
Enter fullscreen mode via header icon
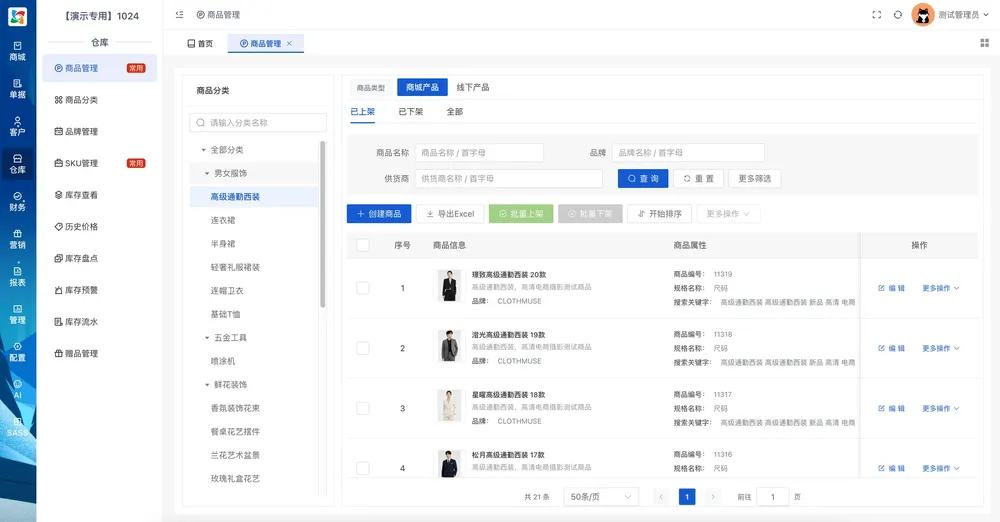coord(876,15)
